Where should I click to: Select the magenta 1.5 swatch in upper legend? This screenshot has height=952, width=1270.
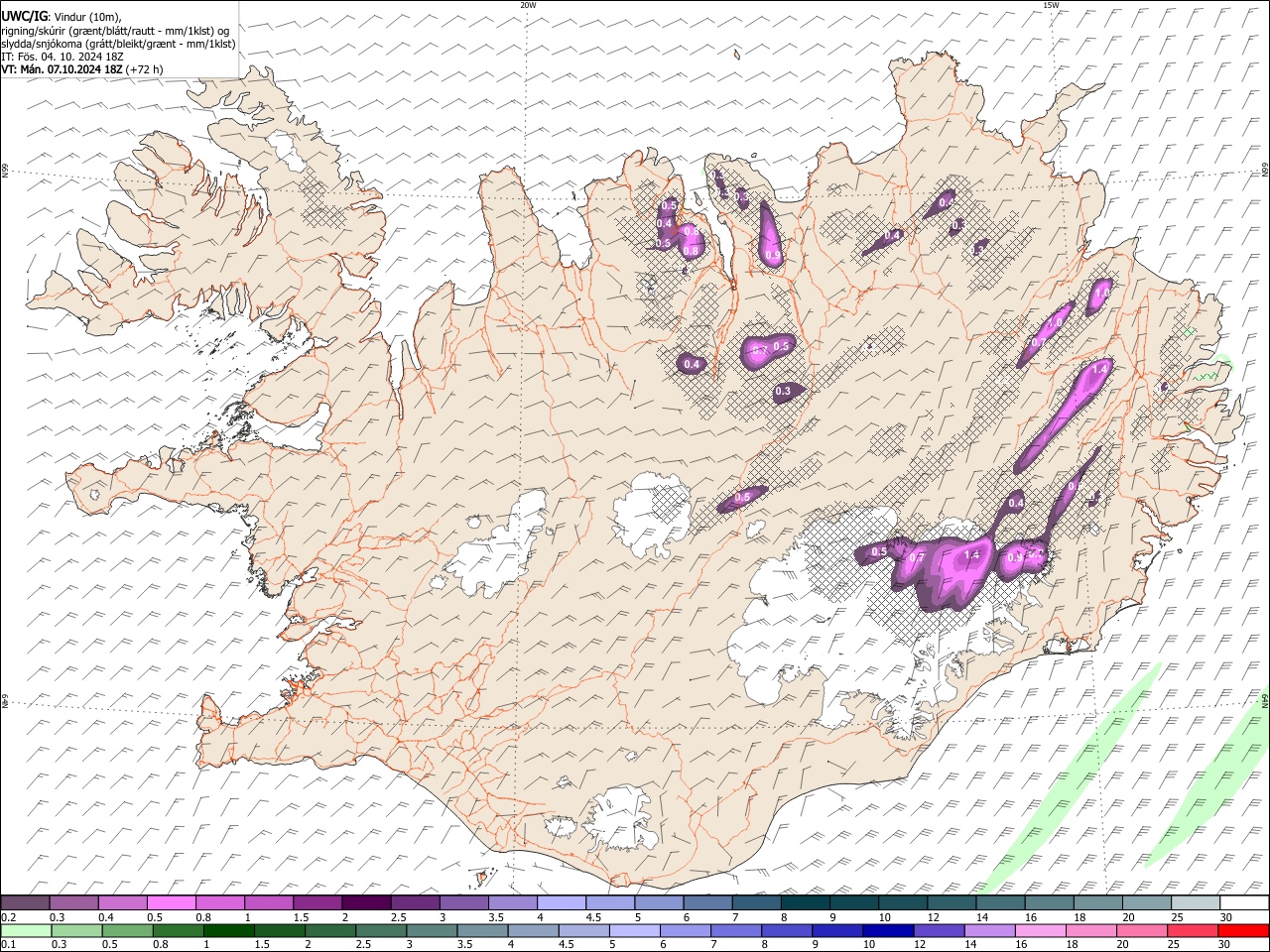tap(317, 902)
